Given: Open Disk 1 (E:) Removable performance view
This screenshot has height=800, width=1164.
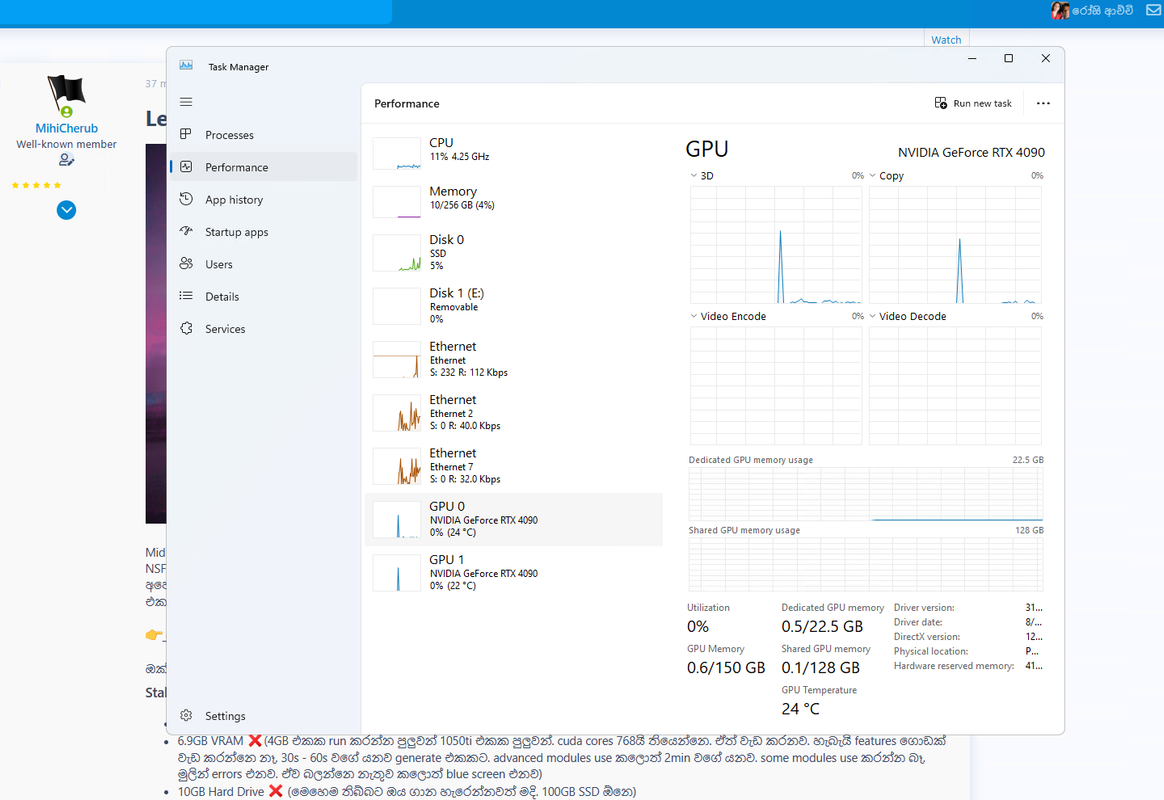Looking at the screenshot, I should (x=514, y=306).
